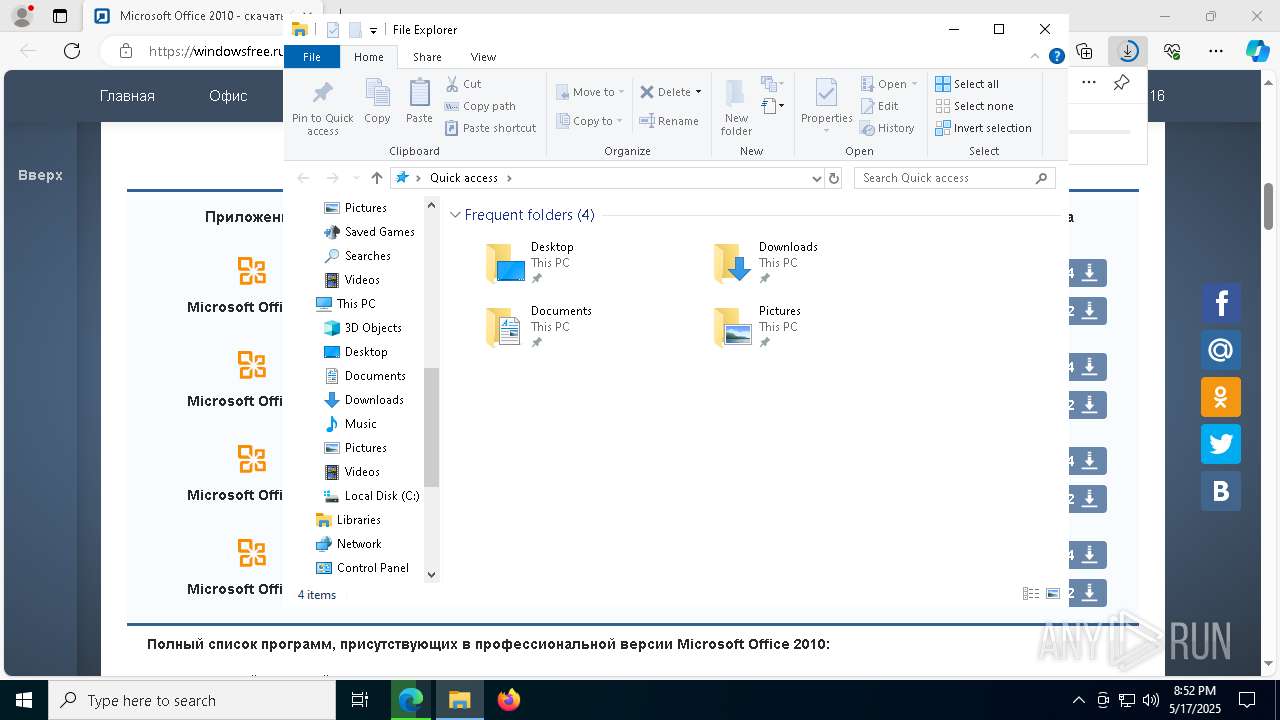Click Facebook share icon on webpage
This screenshot has width=1280, height=720.
coord(1221,303)
